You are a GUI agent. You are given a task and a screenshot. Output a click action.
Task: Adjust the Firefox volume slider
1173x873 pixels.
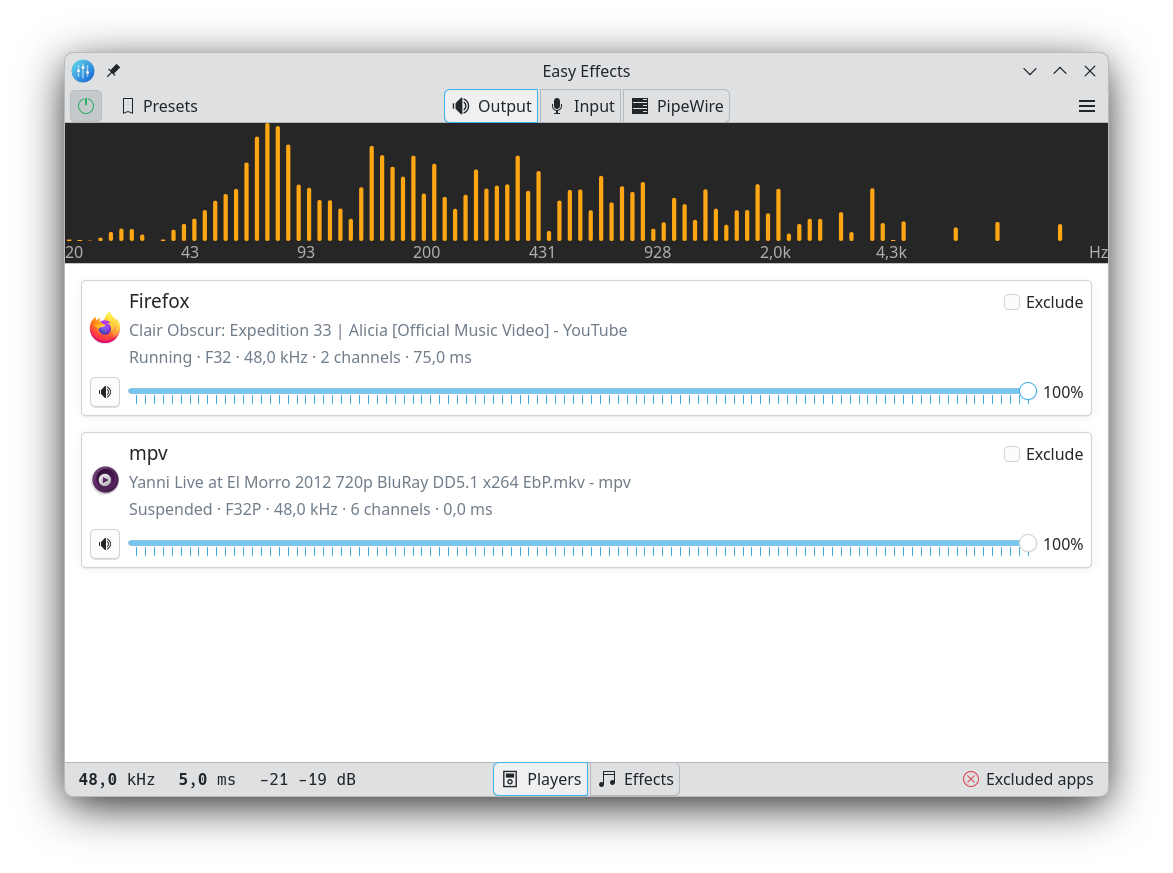coord(582,392)
